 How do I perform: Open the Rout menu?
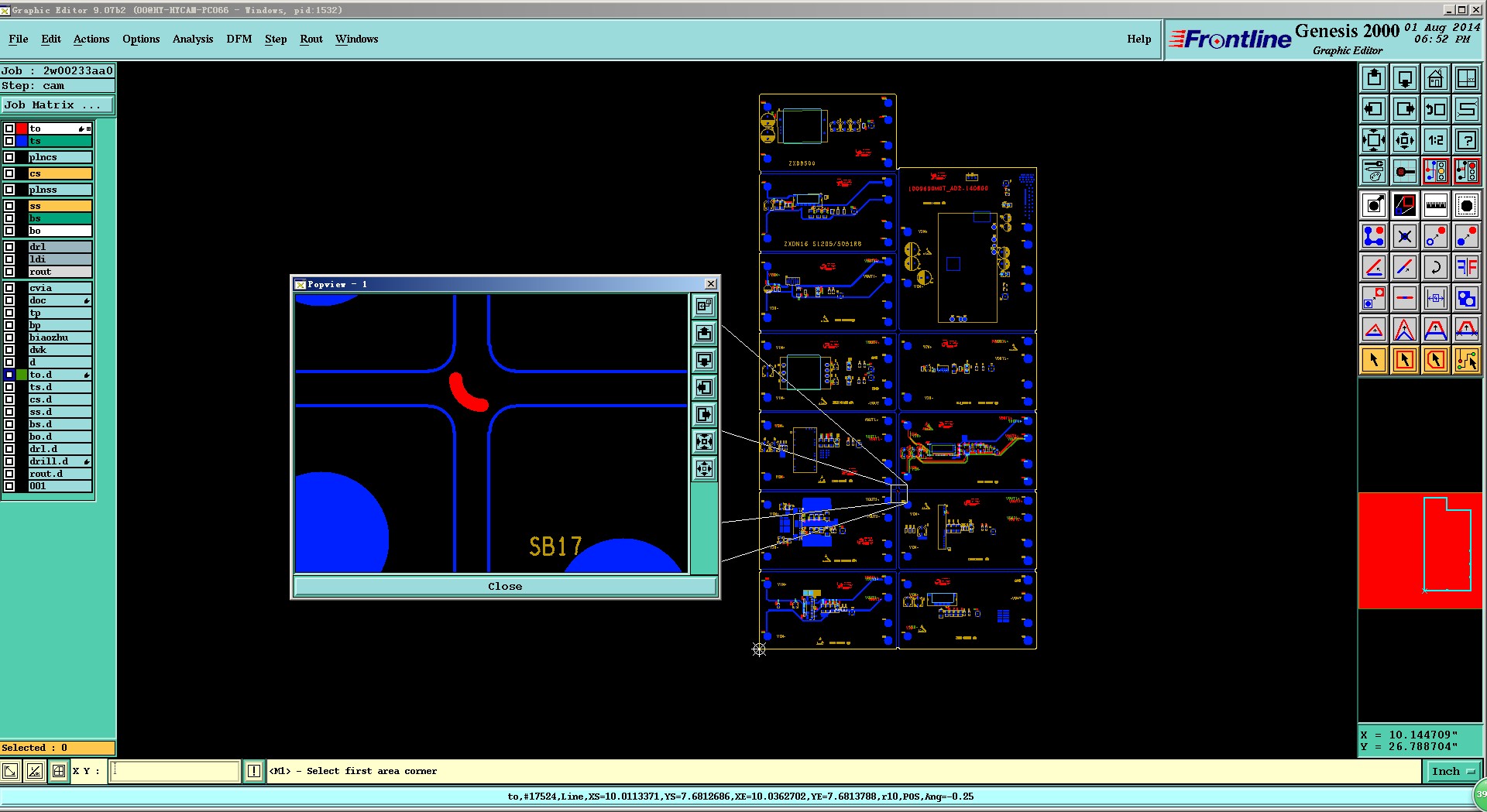[311, 39]
